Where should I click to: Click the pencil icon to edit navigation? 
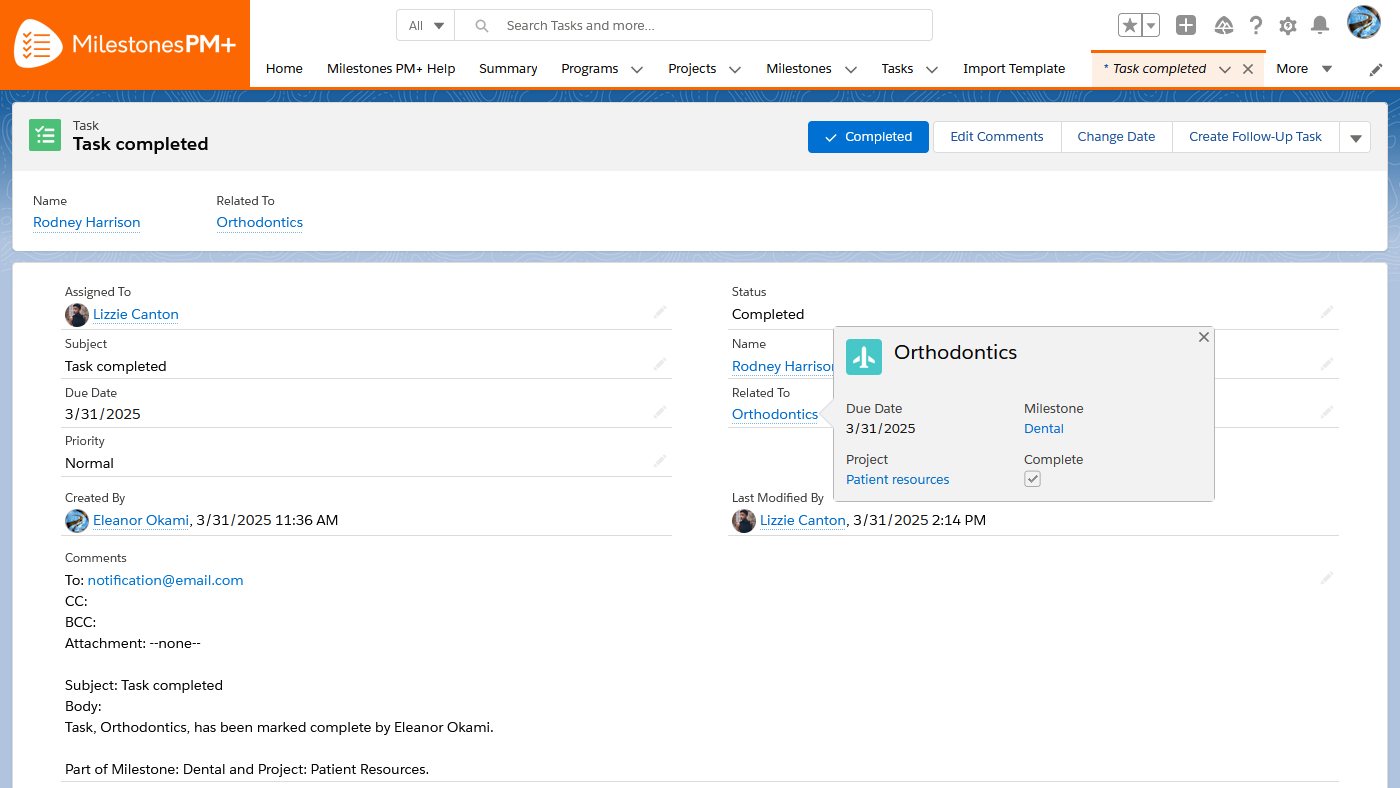1377,69
